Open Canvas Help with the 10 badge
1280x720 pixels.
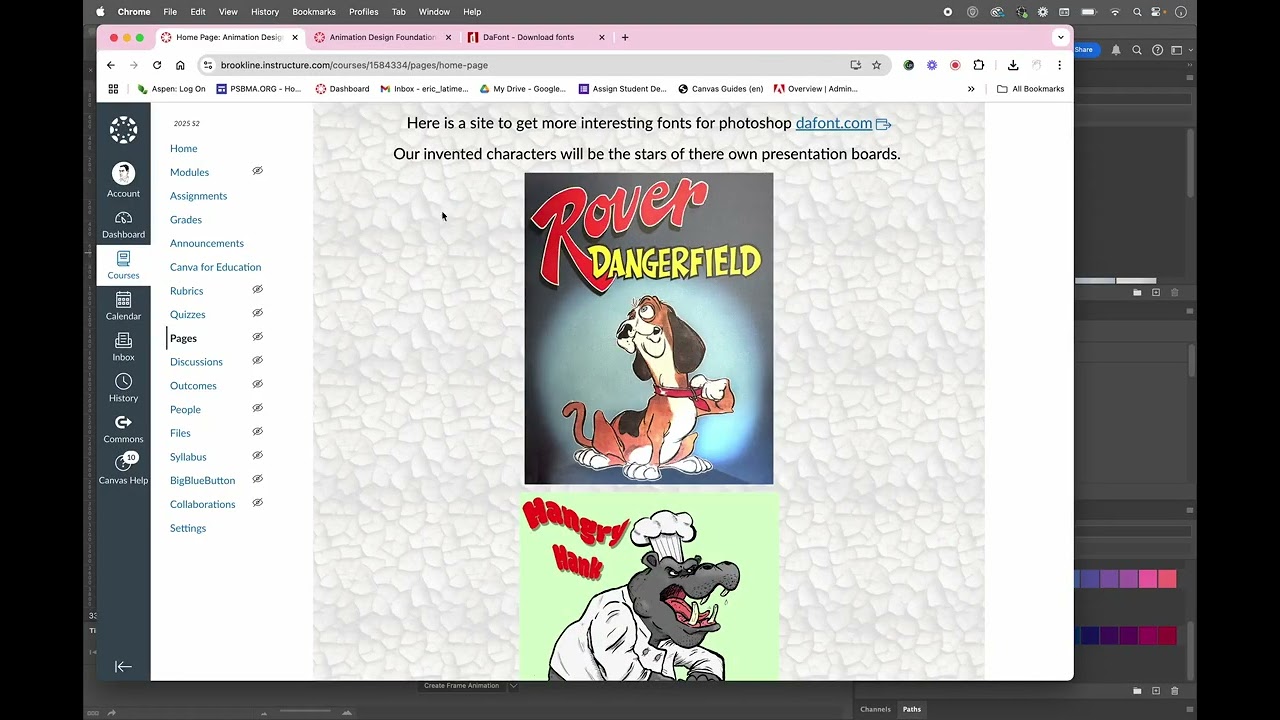pos(123,469)
